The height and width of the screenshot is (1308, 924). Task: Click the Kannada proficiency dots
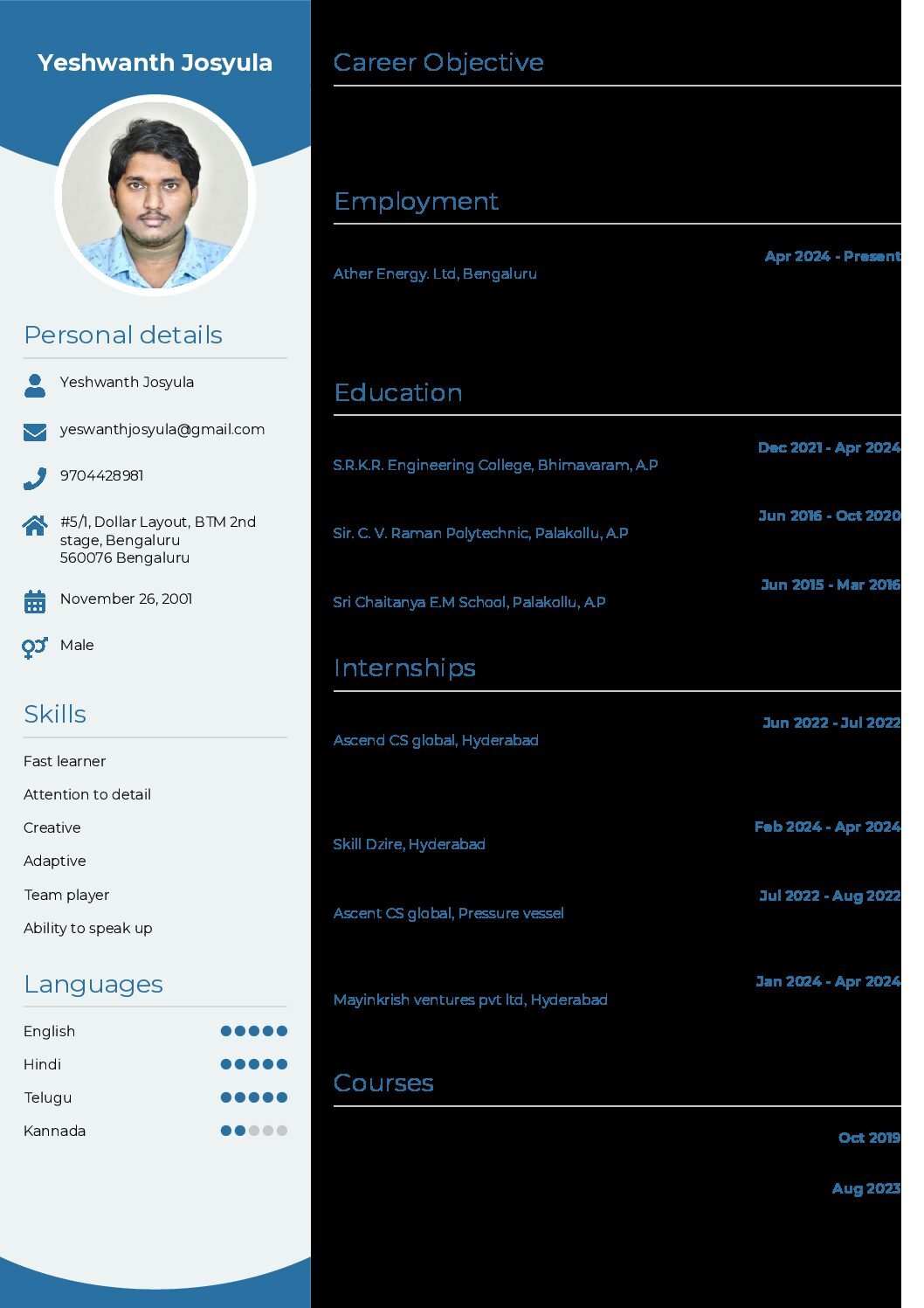[254, 1131]
